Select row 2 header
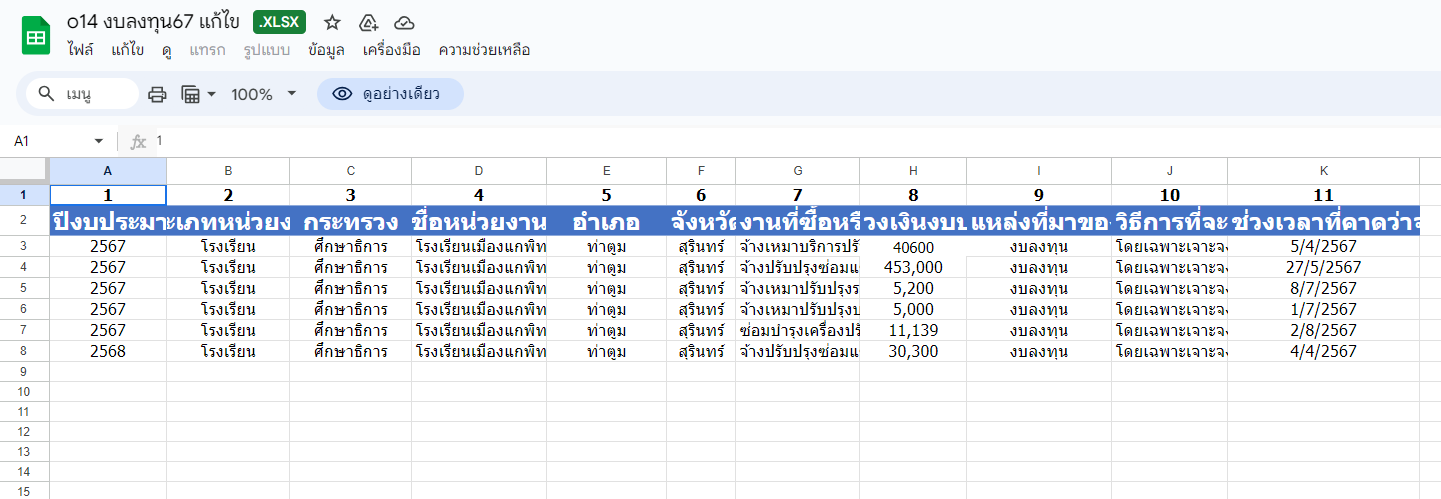 [x=25, y=220]
